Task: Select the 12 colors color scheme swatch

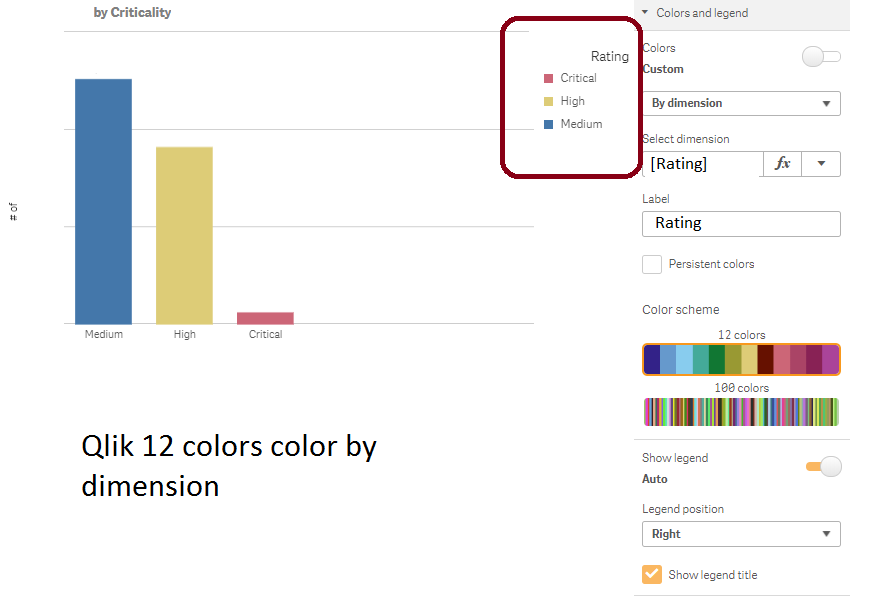Action: point(740,357)
